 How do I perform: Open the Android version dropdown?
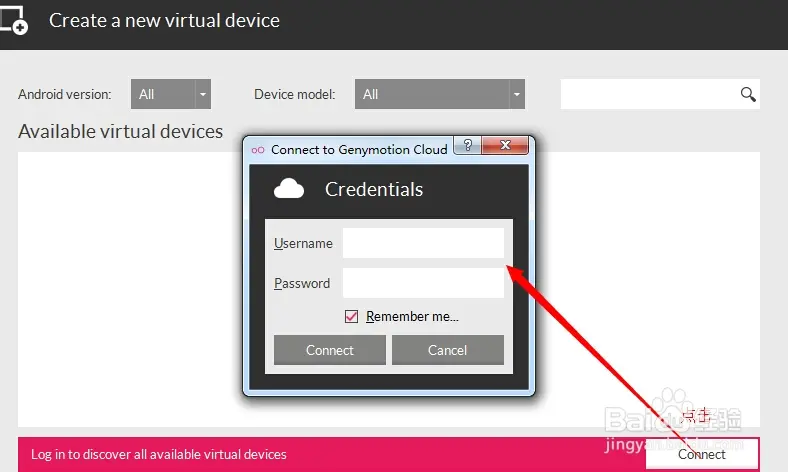point(171,94)
